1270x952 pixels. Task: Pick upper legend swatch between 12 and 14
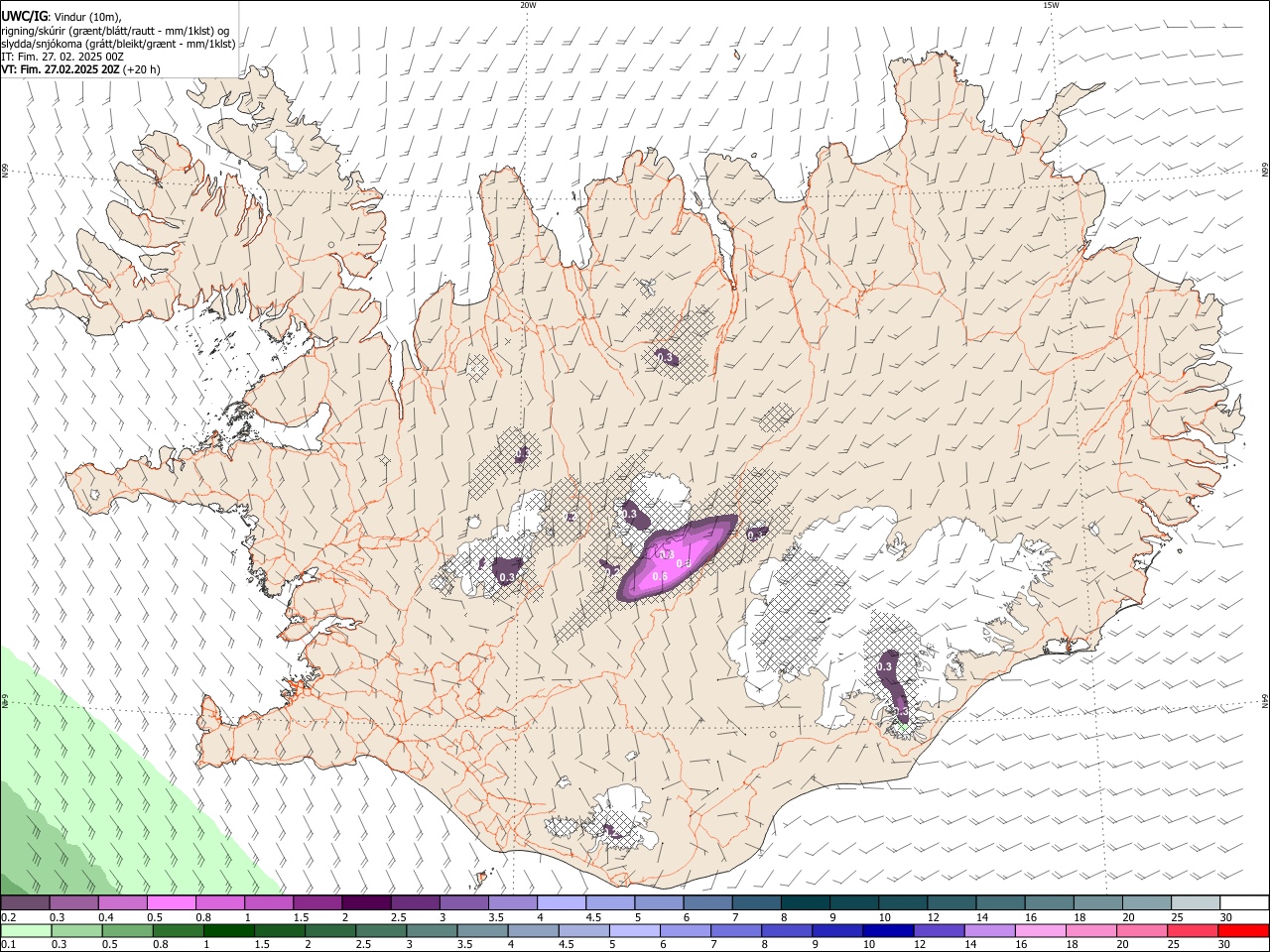pyautogui.click(x=950, y=903)
